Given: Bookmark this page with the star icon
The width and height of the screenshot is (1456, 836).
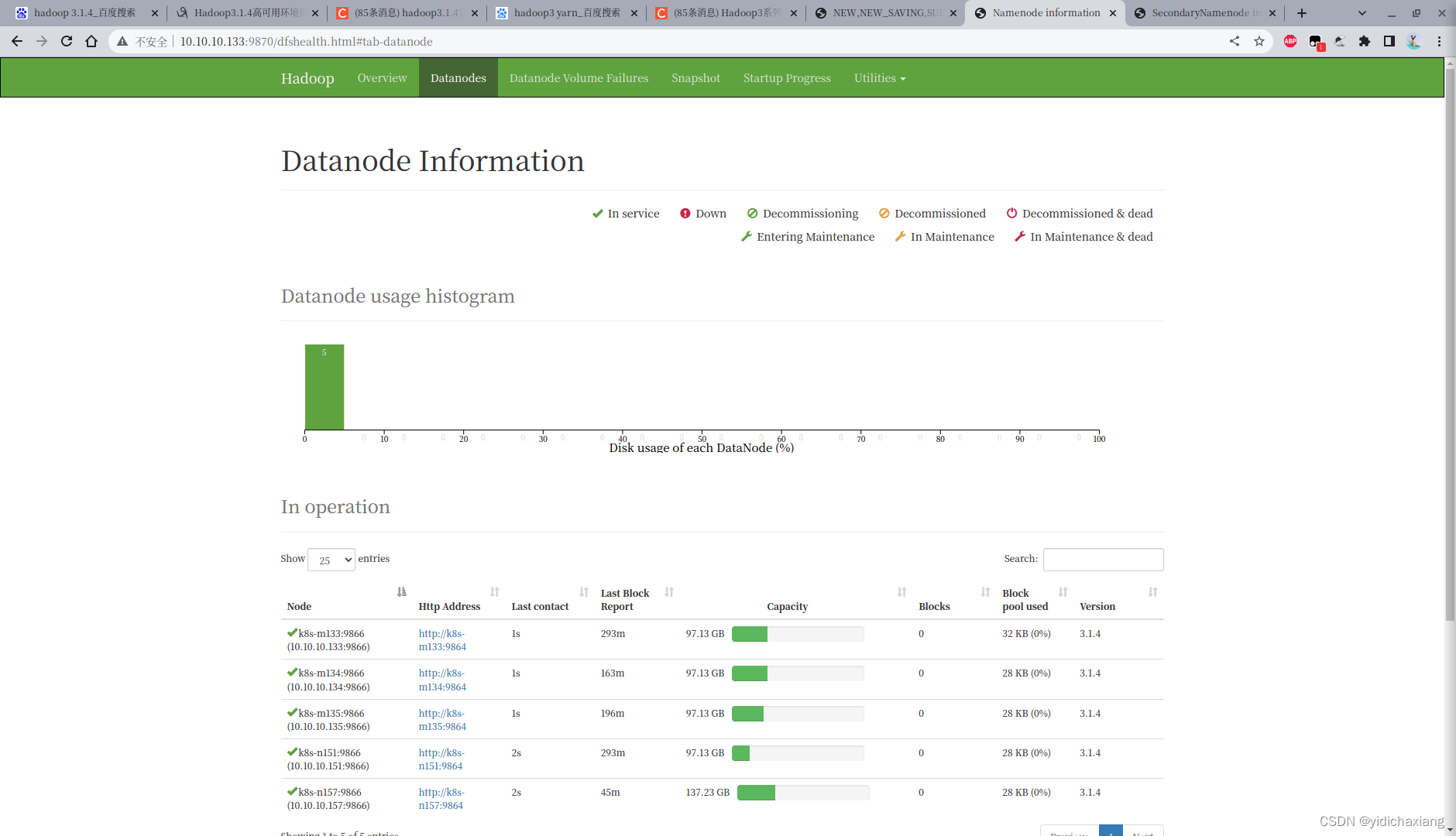Looking at the screenshot, I should pyautogui.click(x=1259, y=41).
